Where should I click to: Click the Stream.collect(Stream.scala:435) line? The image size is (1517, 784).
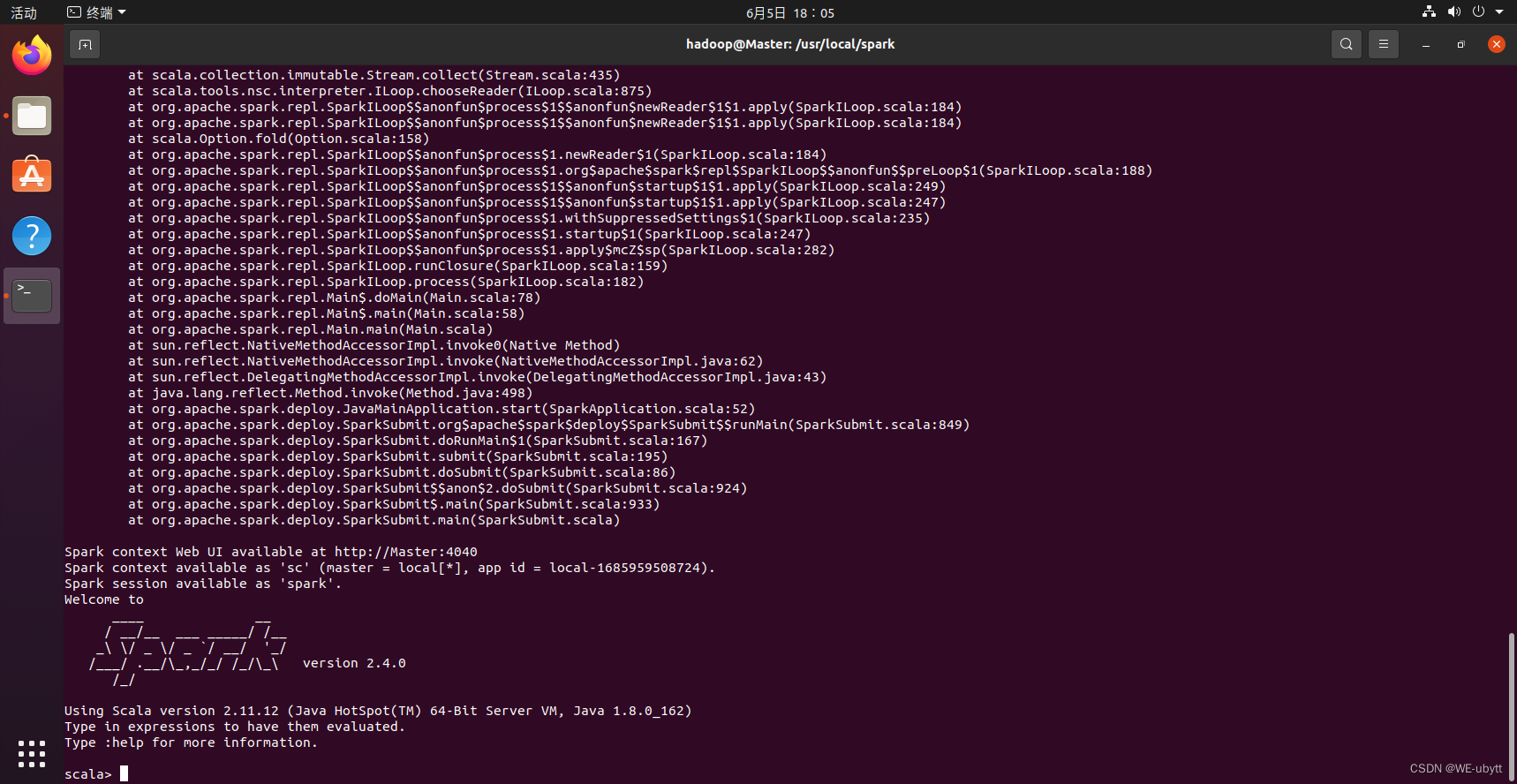click(x=374, y=75)
